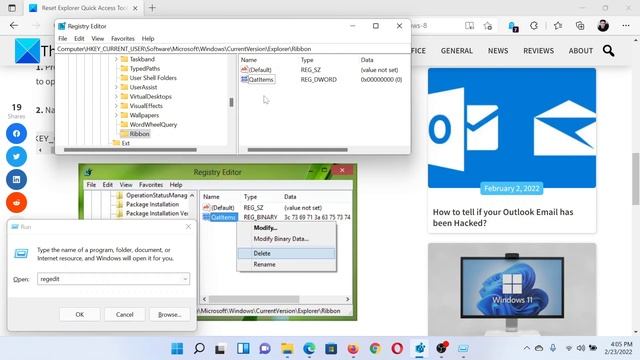This screenshot has height=360, width=640.
Task: Open GENERAL website nav item
Action: click(x=457, y=51)
